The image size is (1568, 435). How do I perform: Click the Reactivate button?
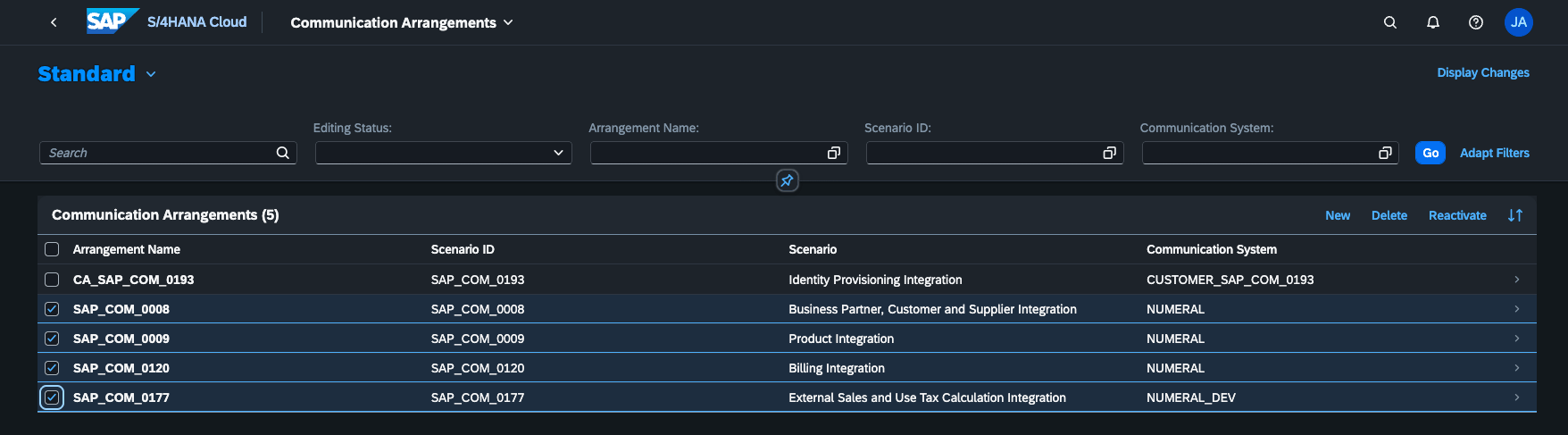(x=1457, y=215)
